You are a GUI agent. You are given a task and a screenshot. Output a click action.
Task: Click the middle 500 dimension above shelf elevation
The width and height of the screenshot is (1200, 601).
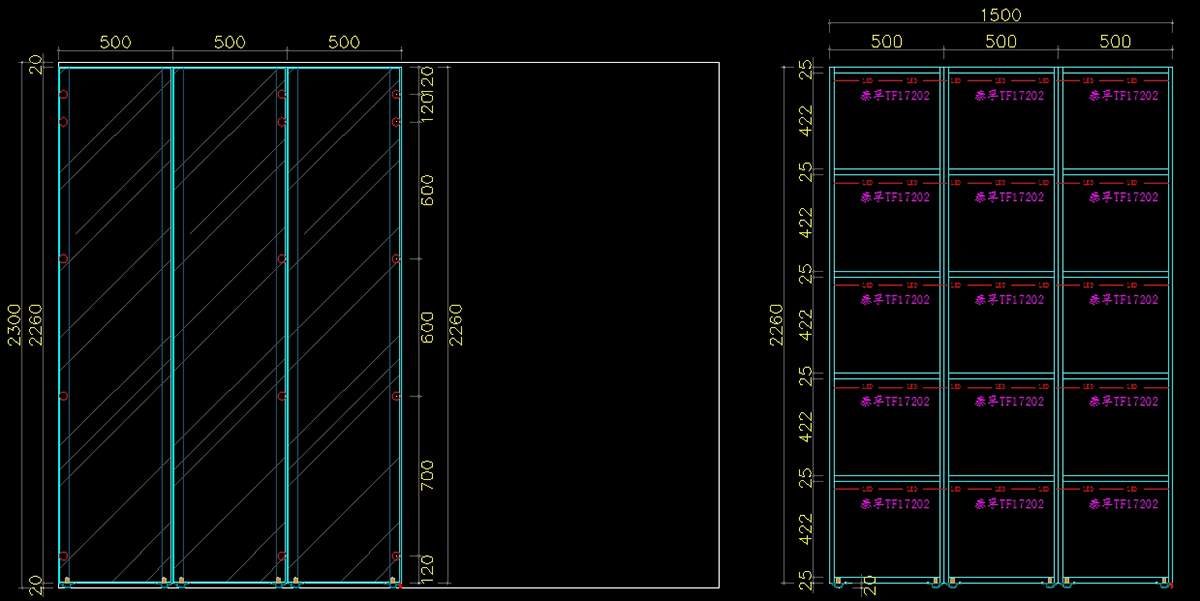point(1001,42)
